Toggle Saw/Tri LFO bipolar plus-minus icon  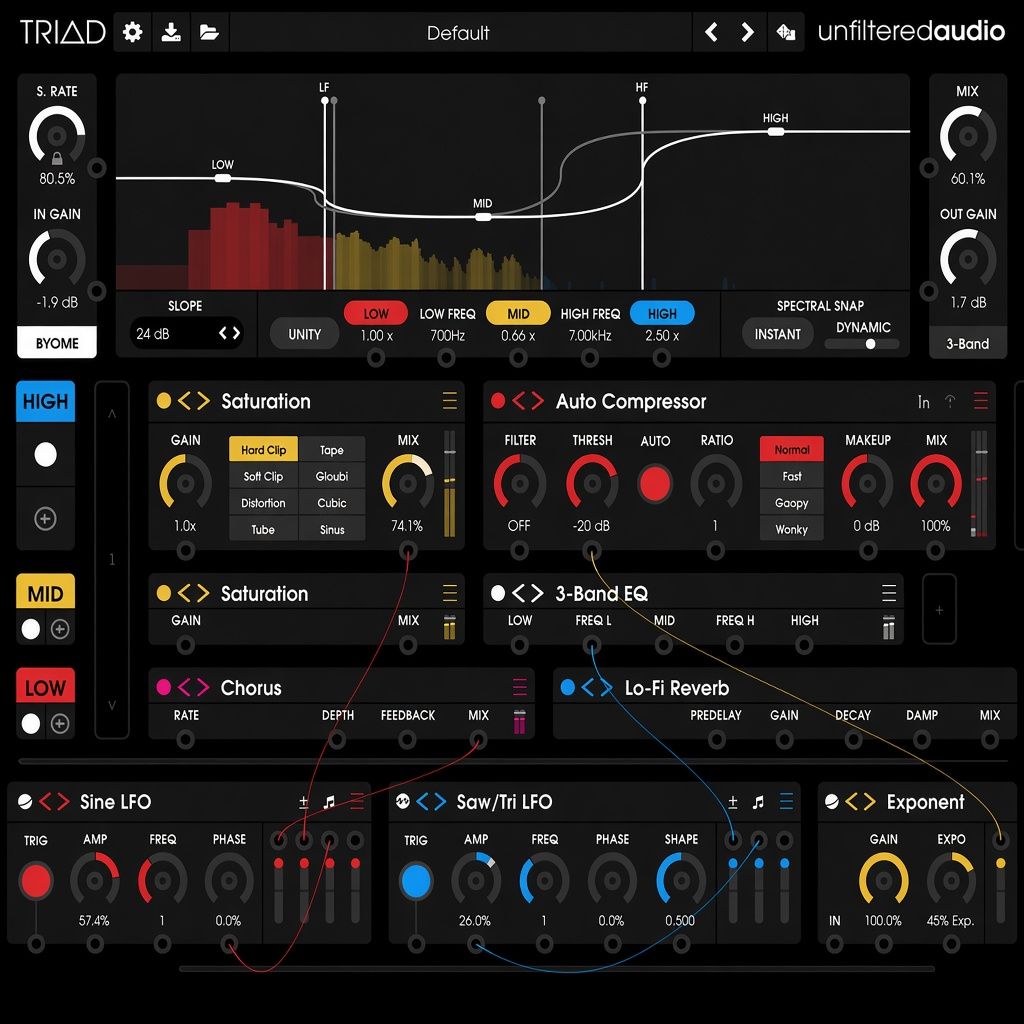click(733, 802)
